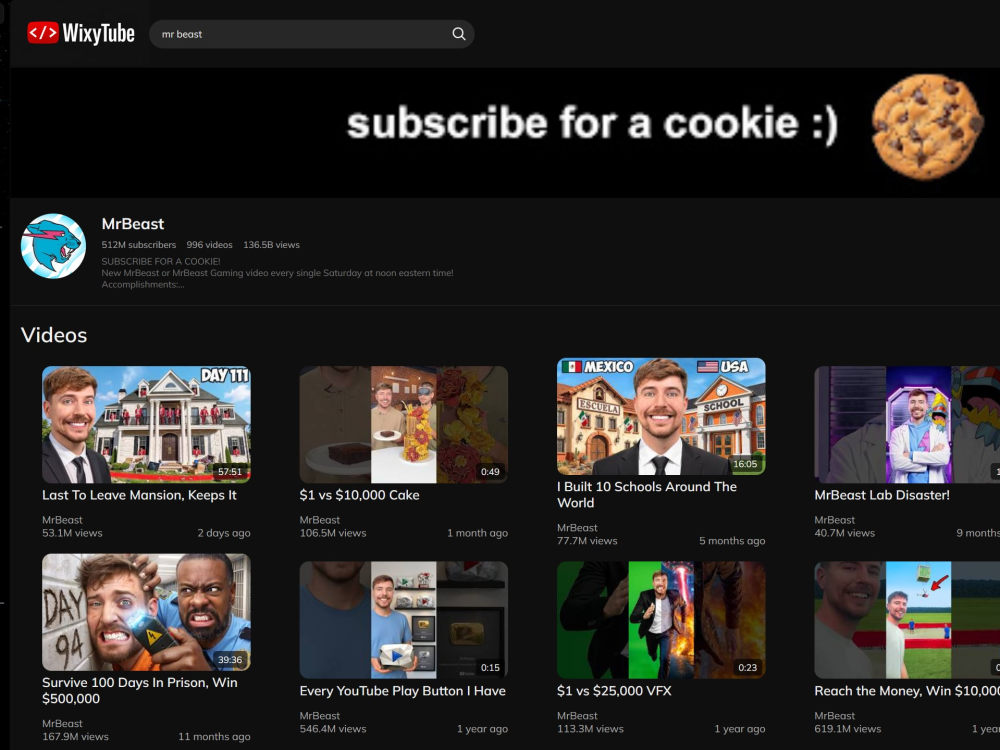This screenshot has width=1000, height=750.
Task: Click the '512M subscribers' text
Action: (x=138, y=245)
